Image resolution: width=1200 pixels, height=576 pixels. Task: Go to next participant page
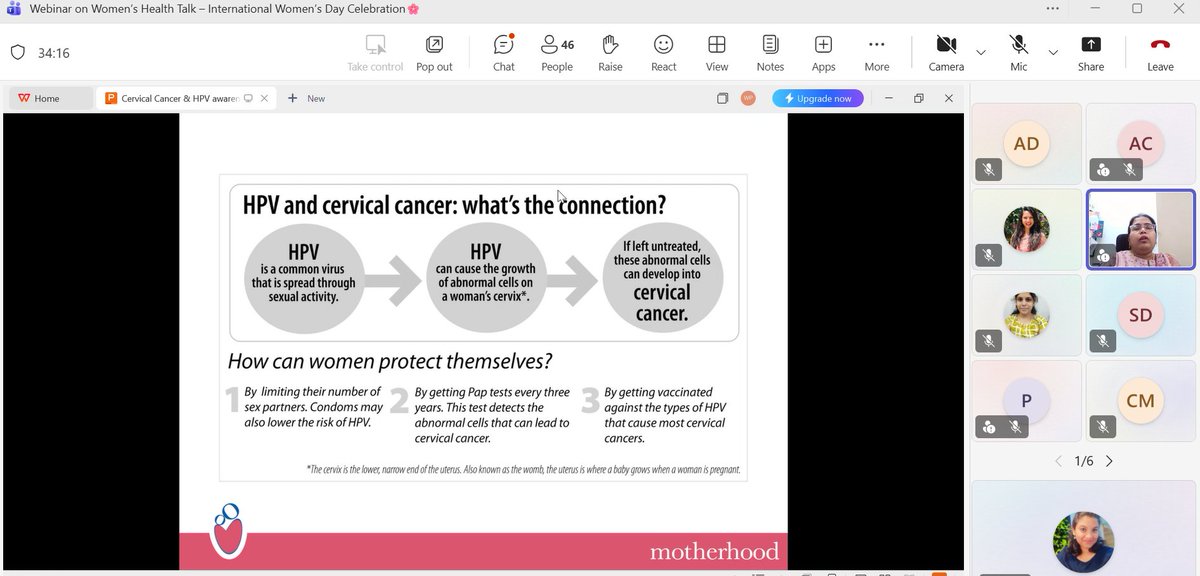[x=1109, y=461]
